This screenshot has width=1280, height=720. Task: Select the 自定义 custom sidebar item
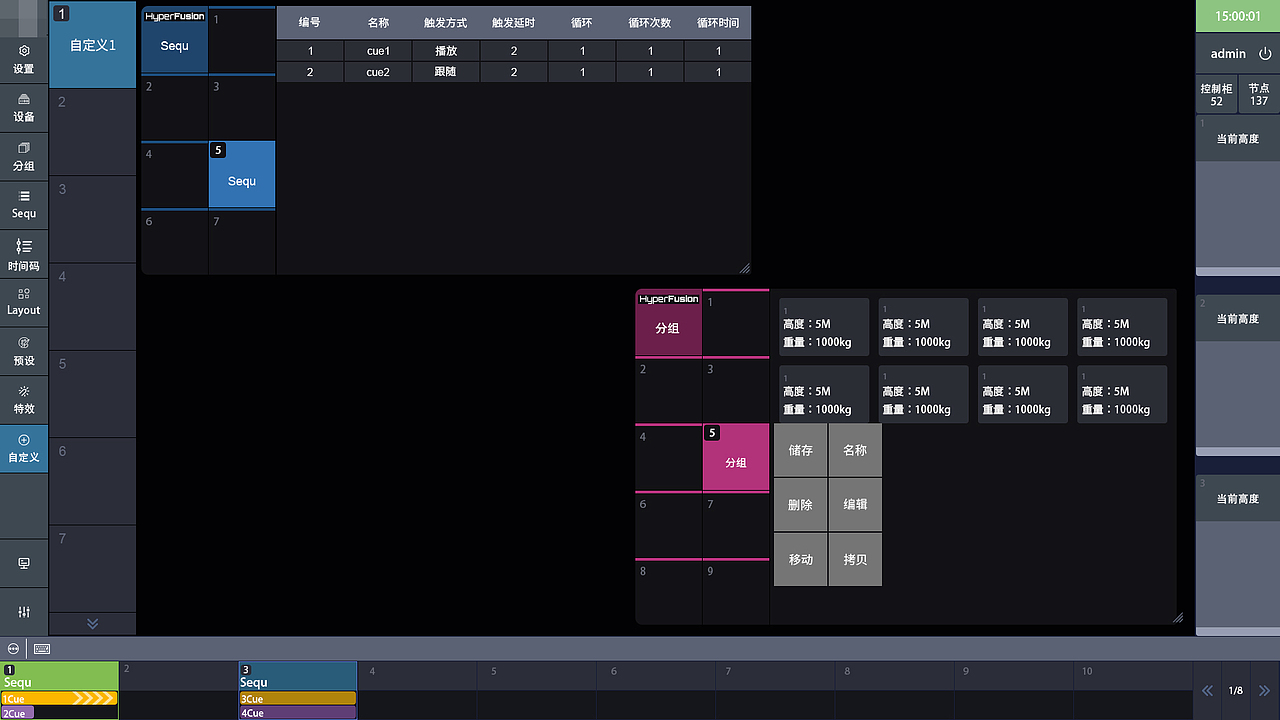(x=24, y=448)
